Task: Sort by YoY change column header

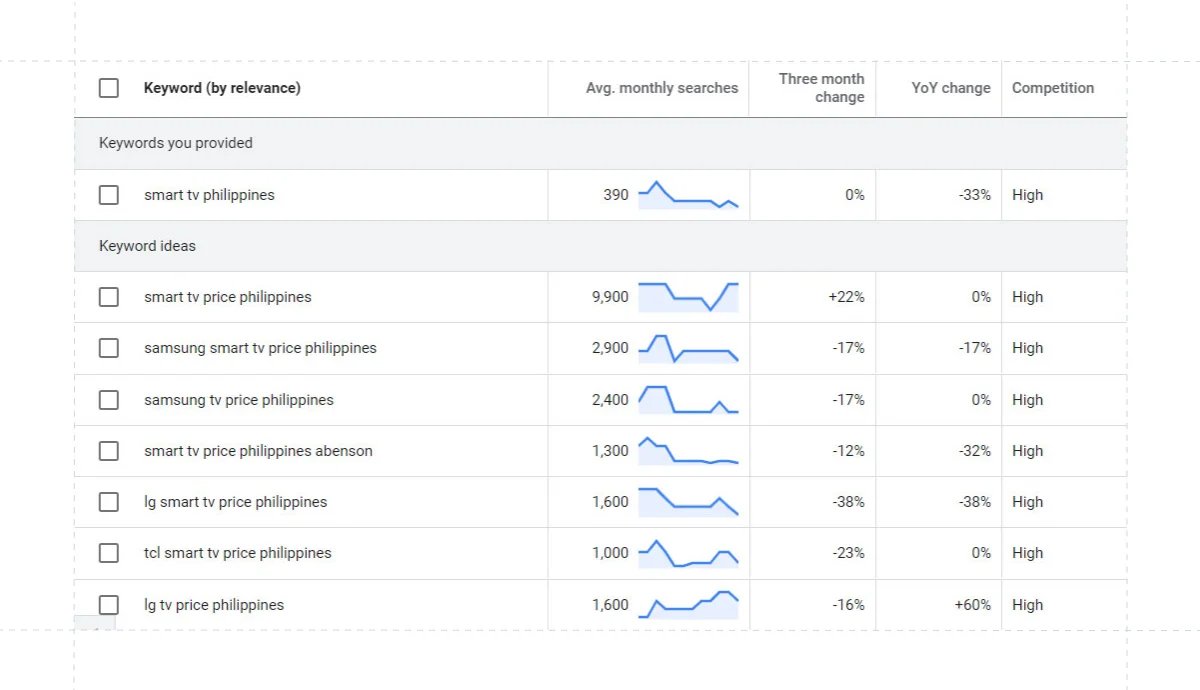Action: click(951, 88)
